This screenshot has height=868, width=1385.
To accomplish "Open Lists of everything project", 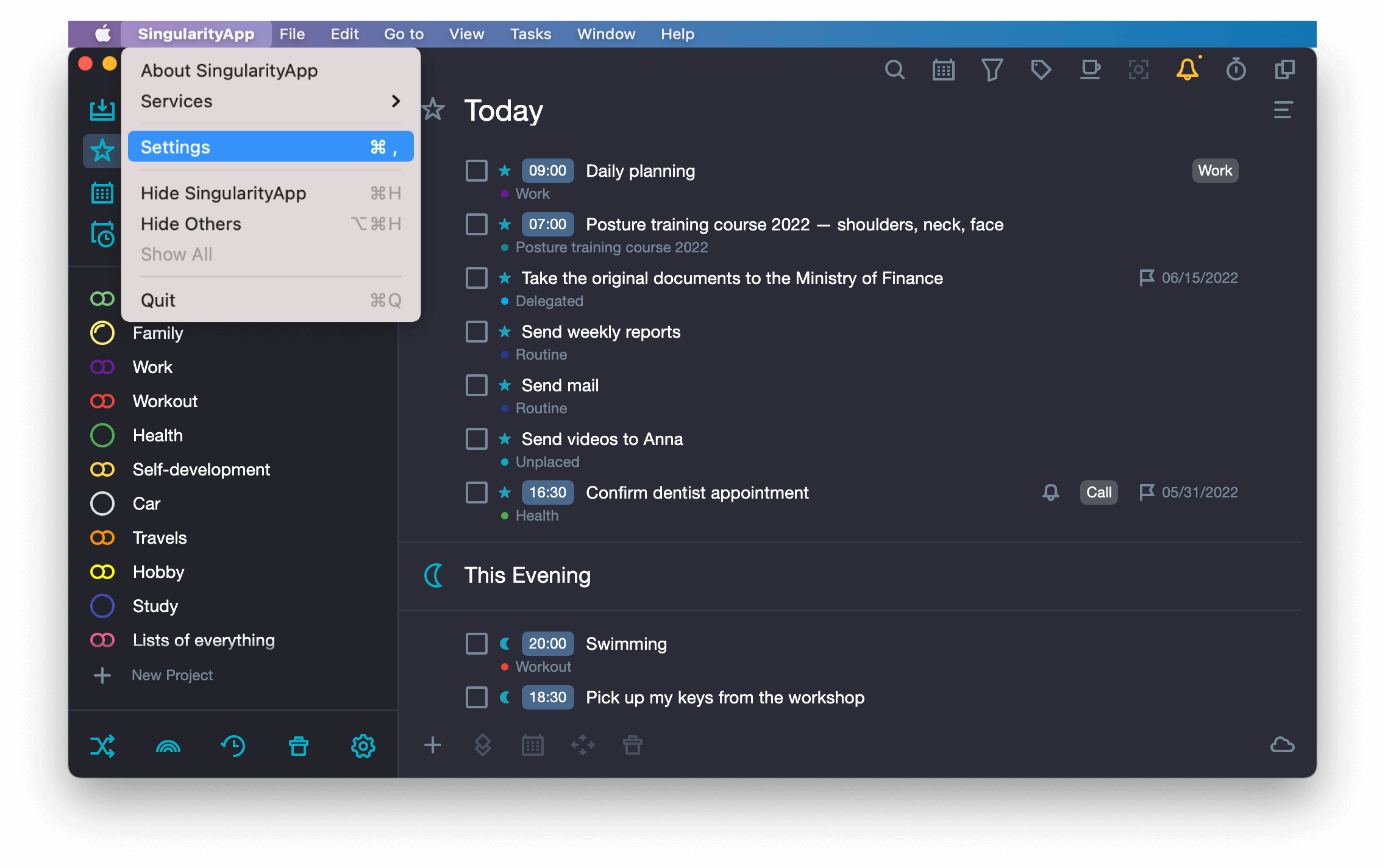I will 204,641.
